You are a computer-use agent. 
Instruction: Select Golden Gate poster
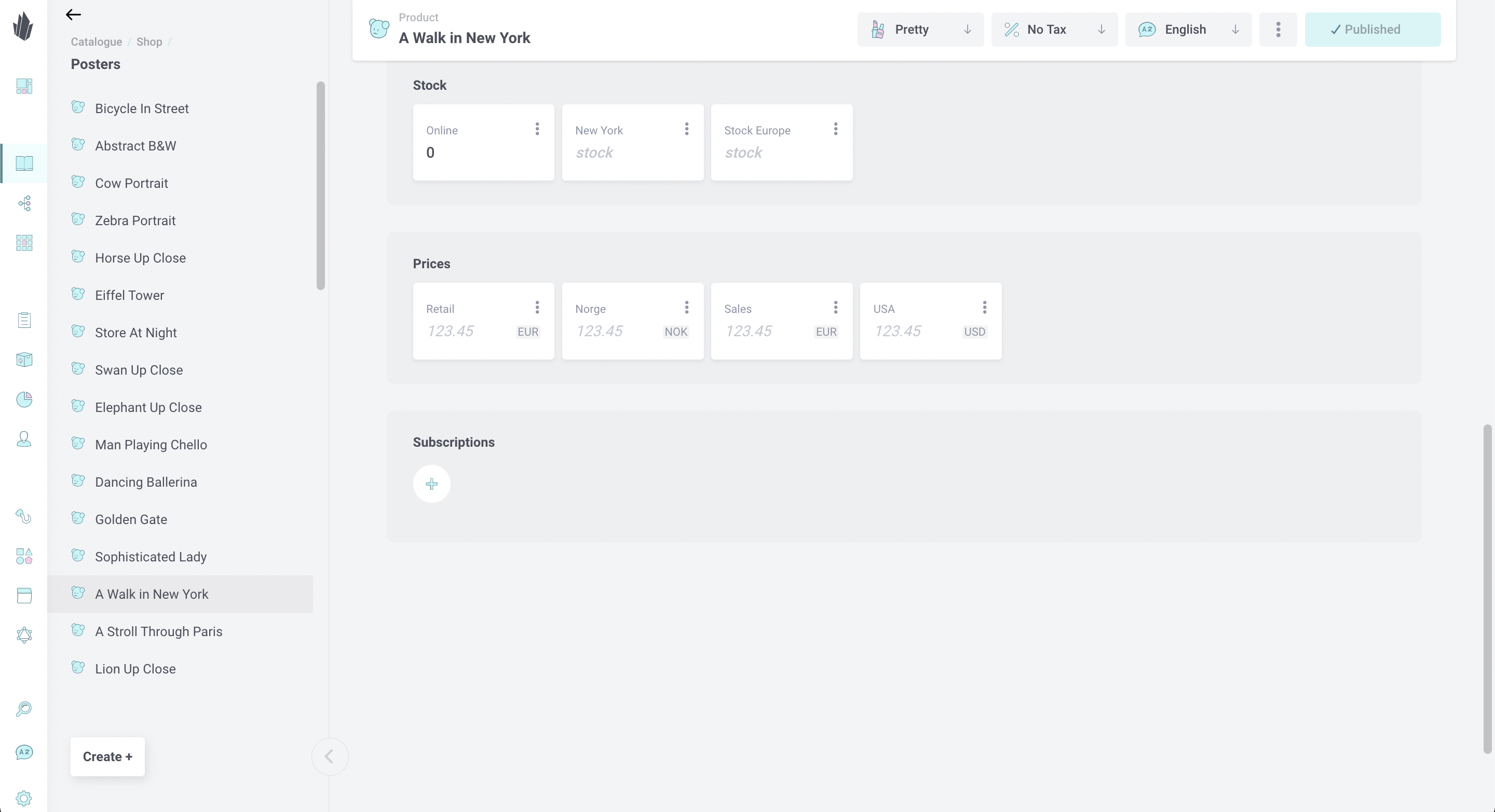180,519
